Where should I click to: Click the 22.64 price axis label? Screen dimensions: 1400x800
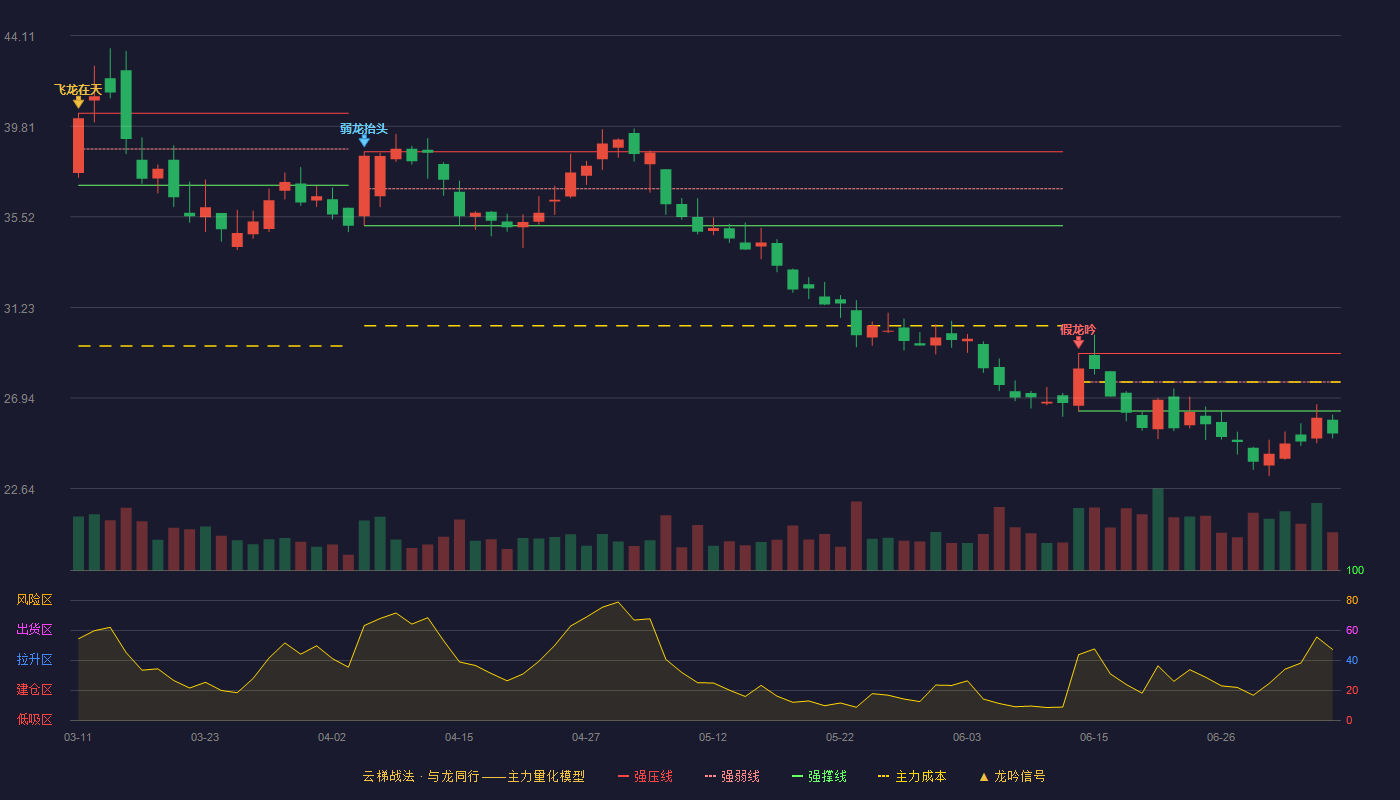19,490
